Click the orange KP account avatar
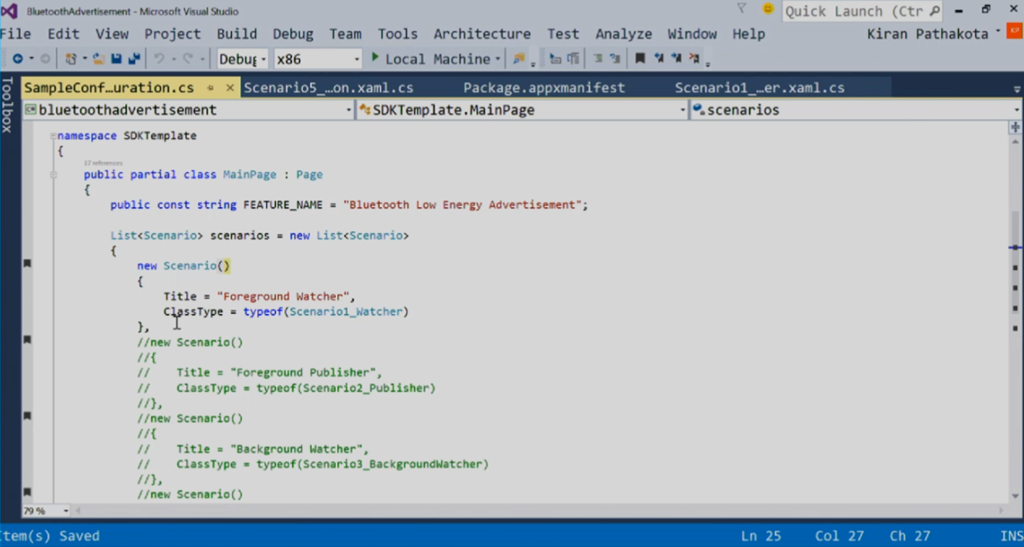 [1014, 31]
